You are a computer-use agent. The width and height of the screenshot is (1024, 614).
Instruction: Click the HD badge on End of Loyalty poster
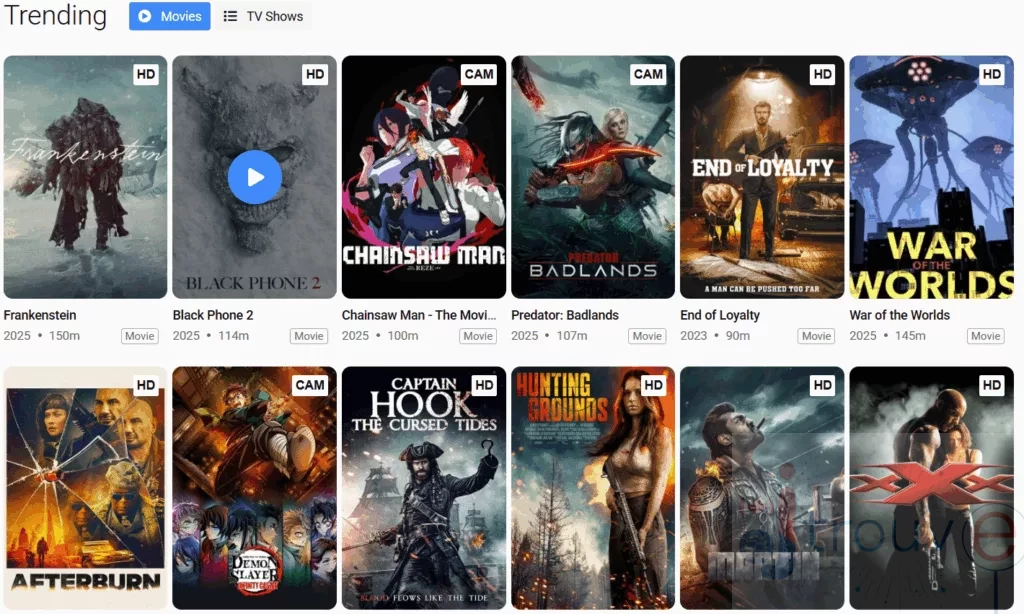click(822, 74)
